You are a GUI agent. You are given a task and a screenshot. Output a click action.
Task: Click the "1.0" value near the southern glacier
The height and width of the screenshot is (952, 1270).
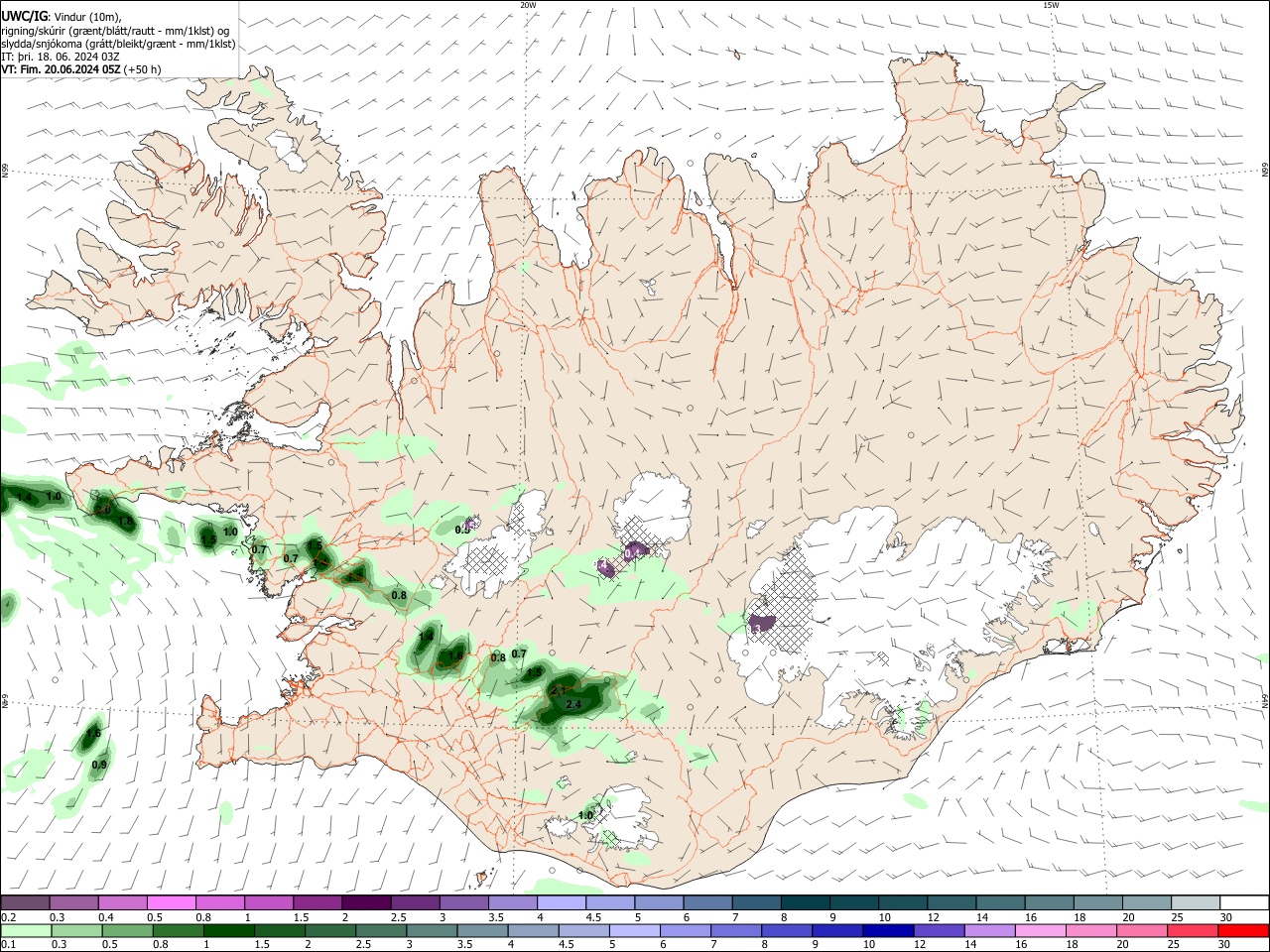click(585, 815)
